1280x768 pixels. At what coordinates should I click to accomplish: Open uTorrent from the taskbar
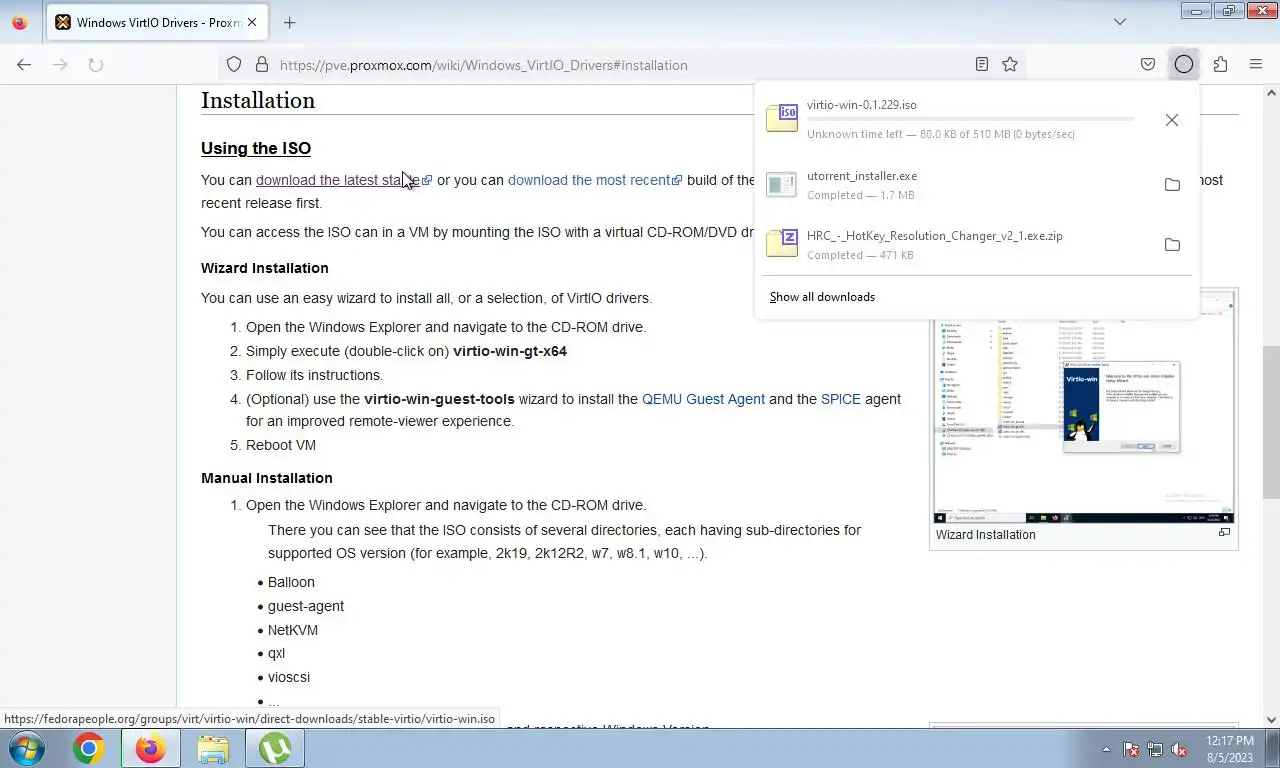click(x=275, y=748)
